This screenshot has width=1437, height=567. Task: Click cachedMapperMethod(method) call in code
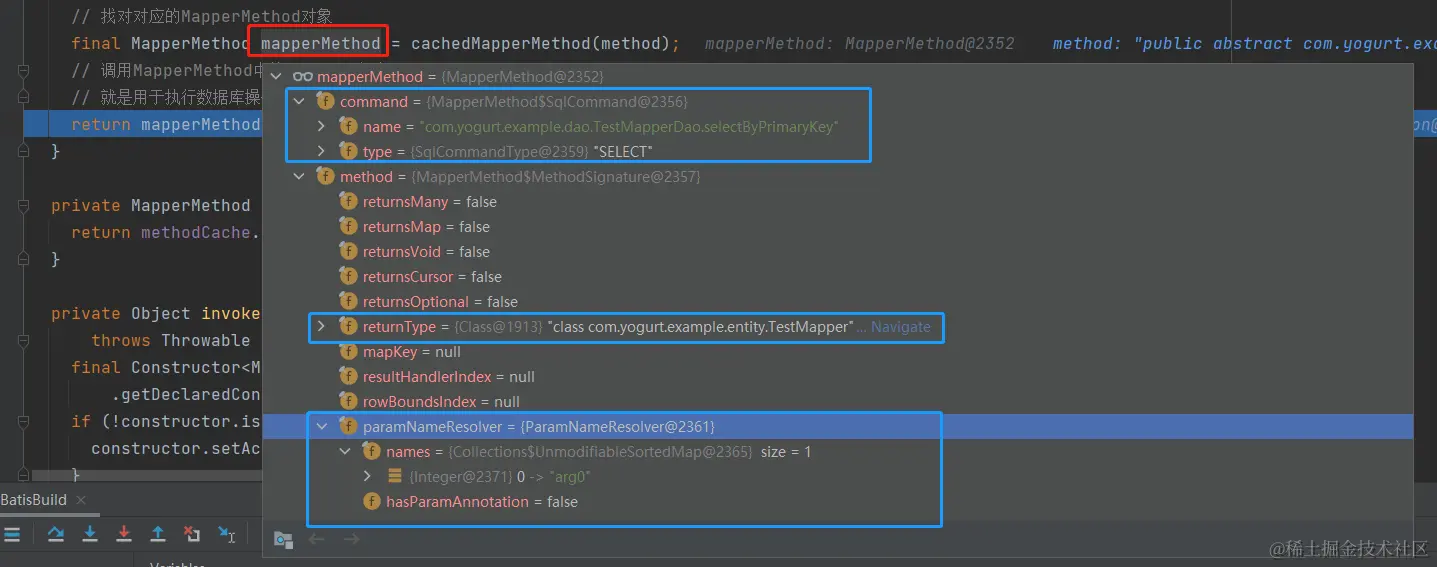pos(540,43)
